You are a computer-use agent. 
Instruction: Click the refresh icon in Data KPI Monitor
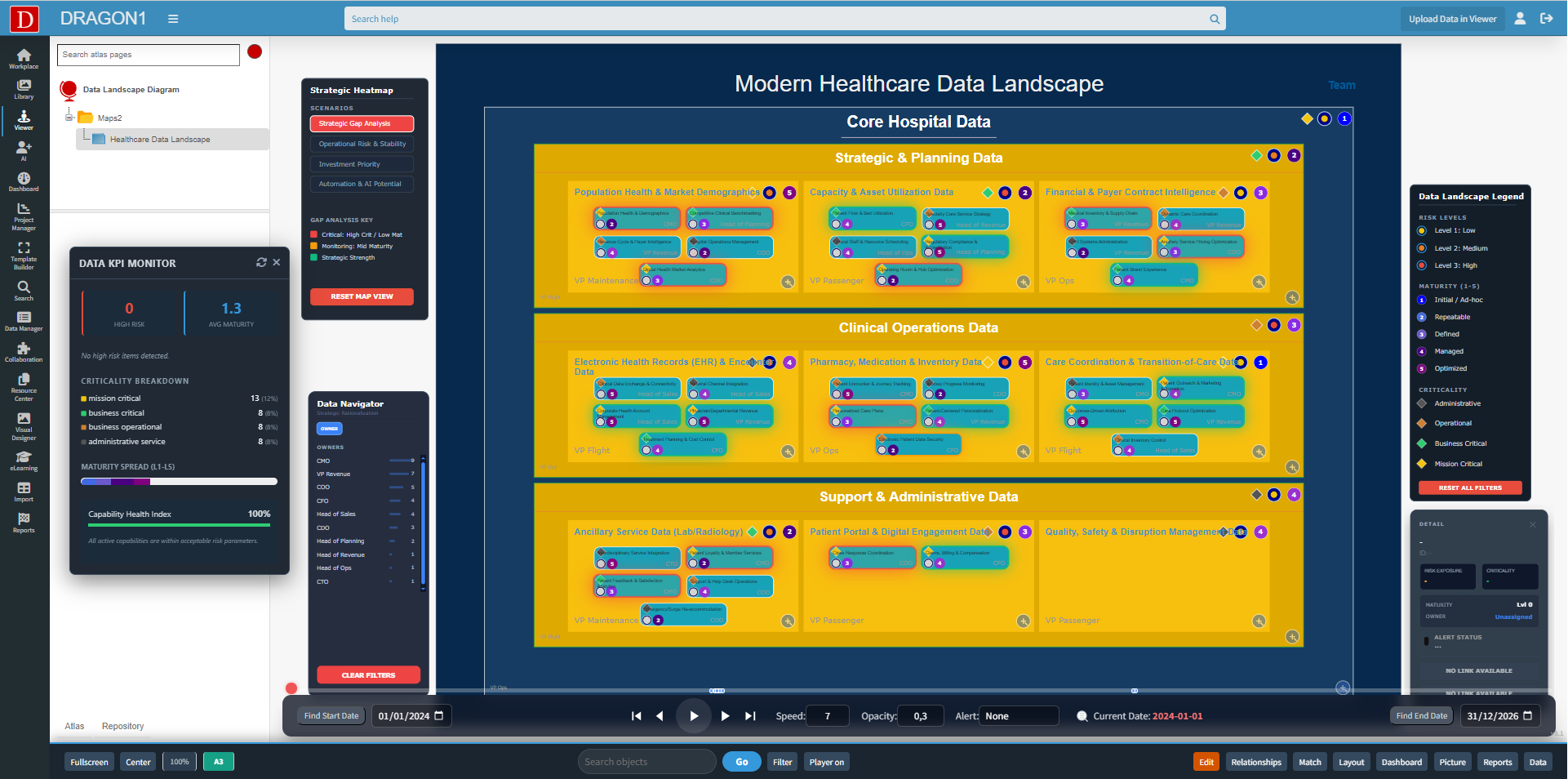(261, 263)
